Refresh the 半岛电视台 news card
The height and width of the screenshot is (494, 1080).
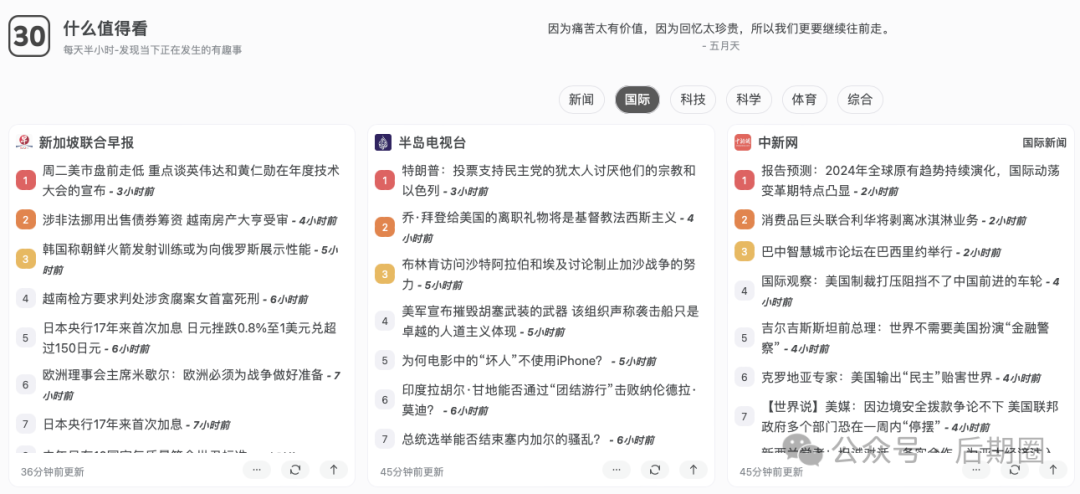click(x=654, y=469)
